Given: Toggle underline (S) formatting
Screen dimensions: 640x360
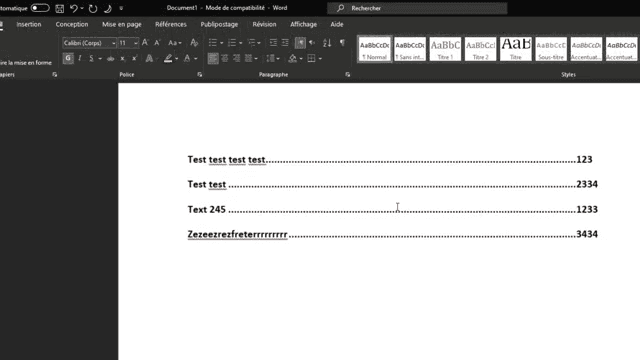Looking at the screenshot, I should 91,58.
